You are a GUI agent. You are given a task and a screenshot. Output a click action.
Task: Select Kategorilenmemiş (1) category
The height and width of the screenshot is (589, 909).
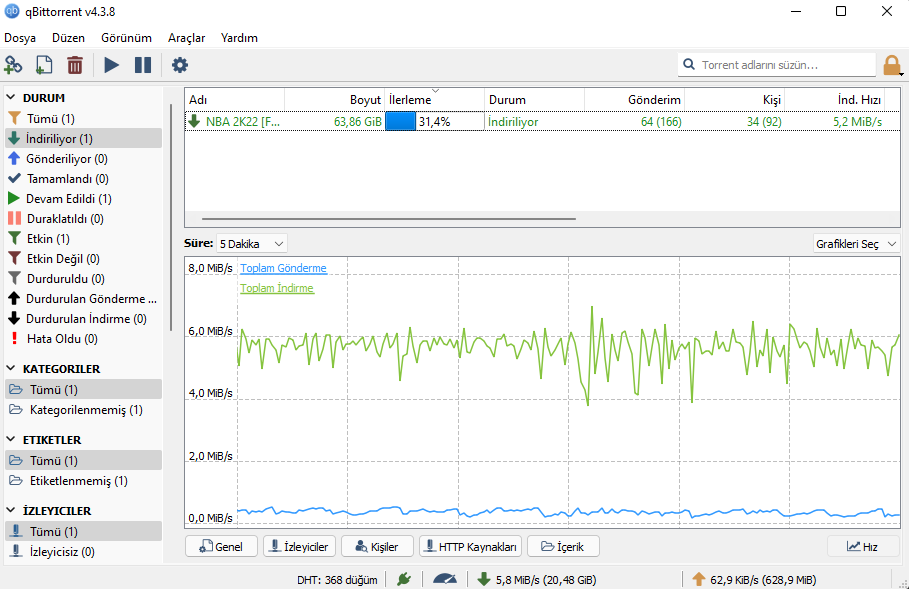pos(83,410)
